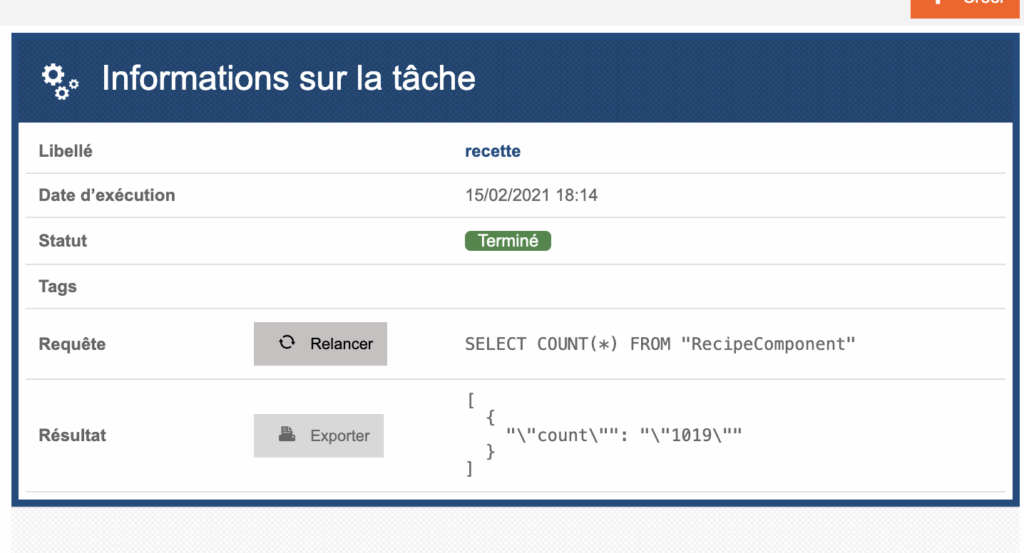Click the execution date 15/02/2021 18:14
This screenshot has height=553, width=1024.
pos(531,196)
